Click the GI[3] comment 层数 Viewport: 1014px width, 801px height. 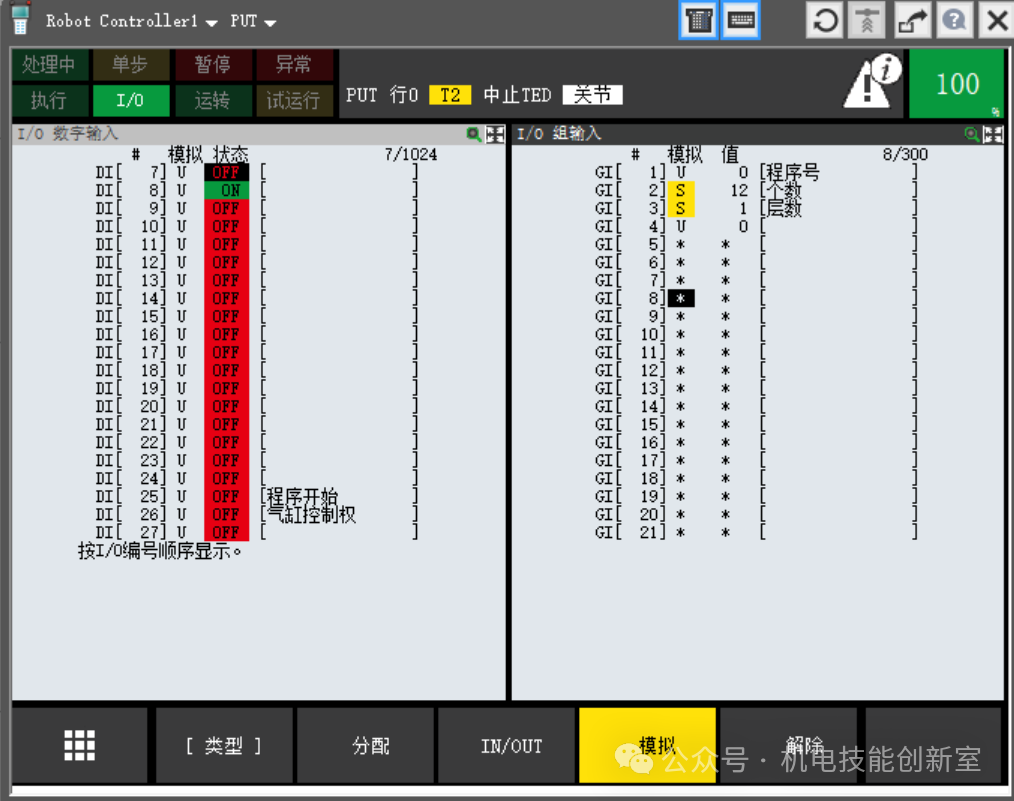pos(784,209)
